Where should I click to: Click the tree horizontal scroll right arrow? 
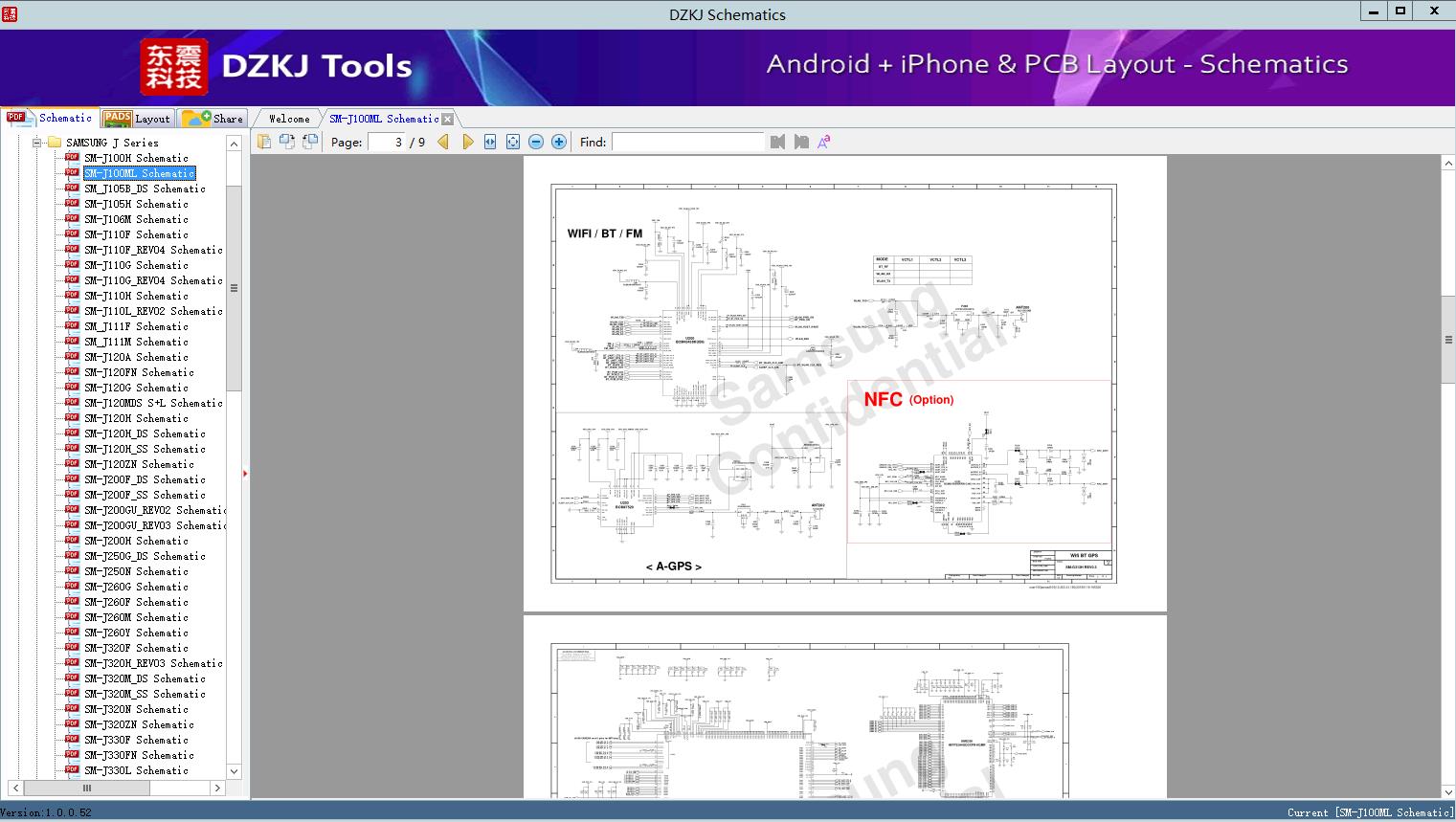tap(217, 789)
